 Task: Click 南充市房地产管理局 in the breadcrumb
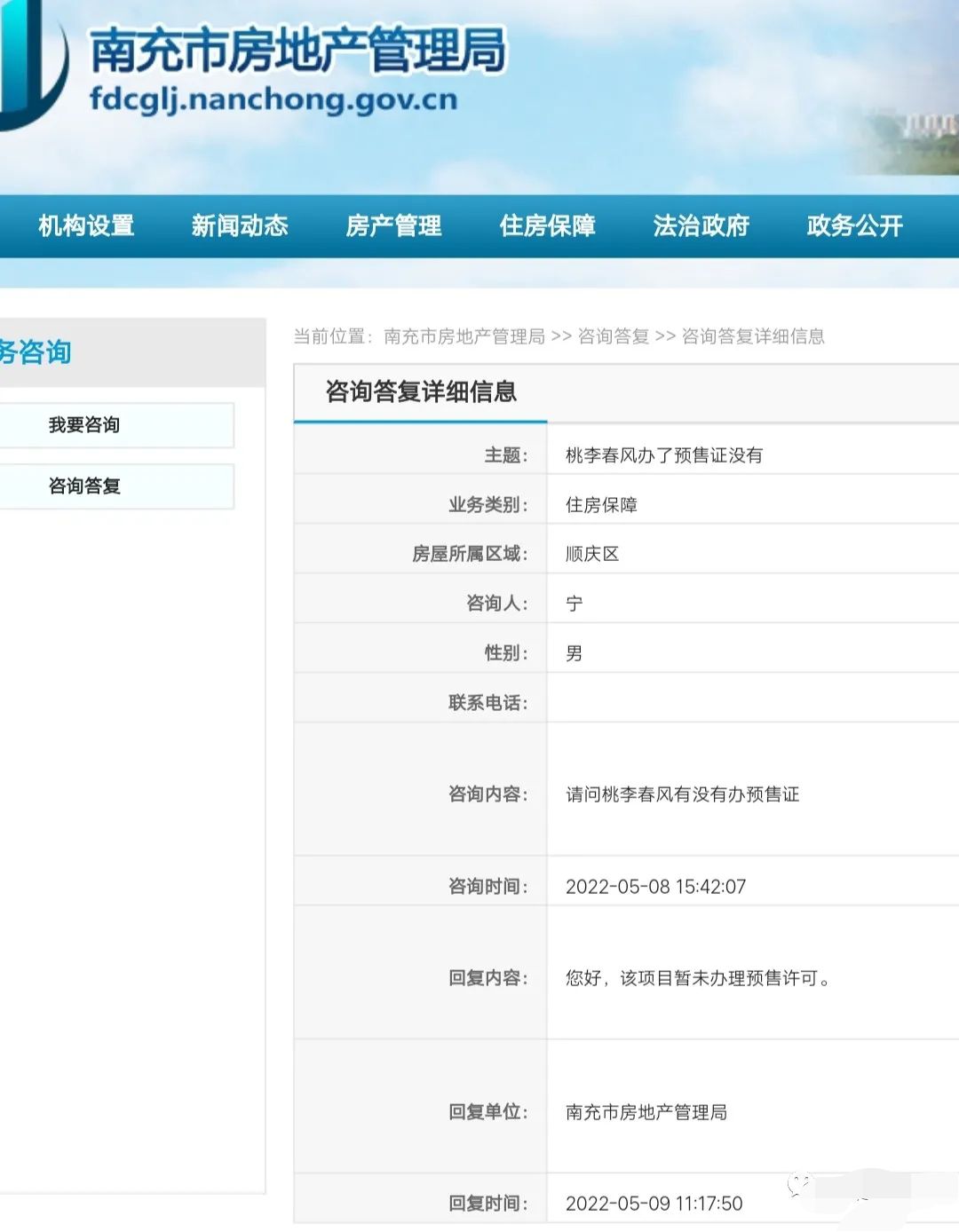point(464,336)
